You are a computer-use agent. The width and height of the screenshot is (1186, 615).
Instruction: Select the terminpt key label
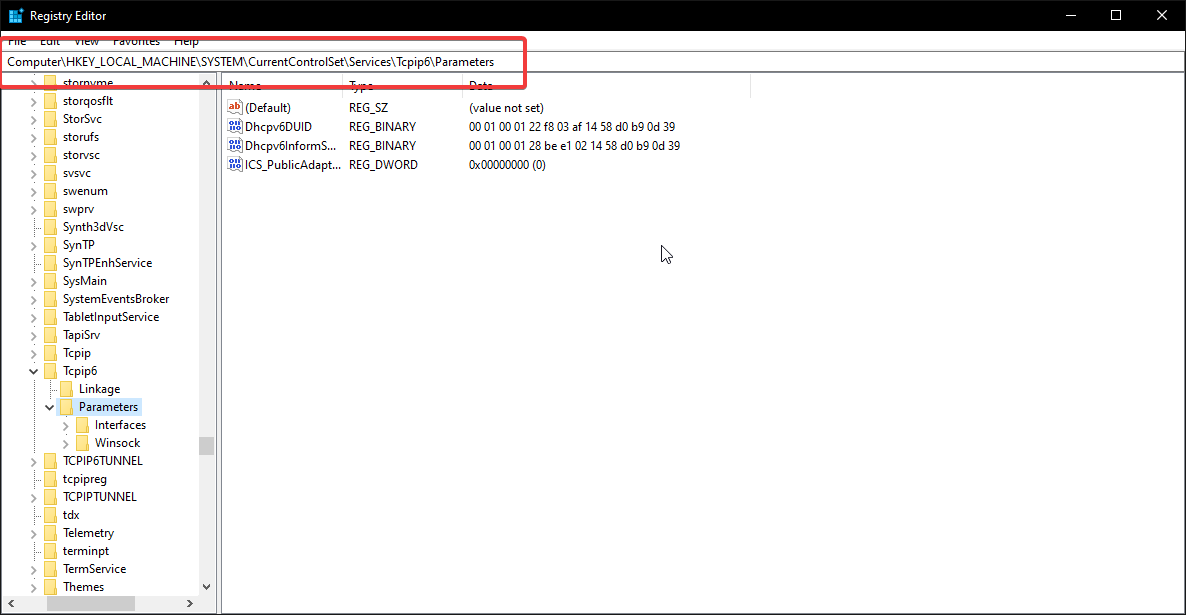pyautogui.click(x=85, y=551)
